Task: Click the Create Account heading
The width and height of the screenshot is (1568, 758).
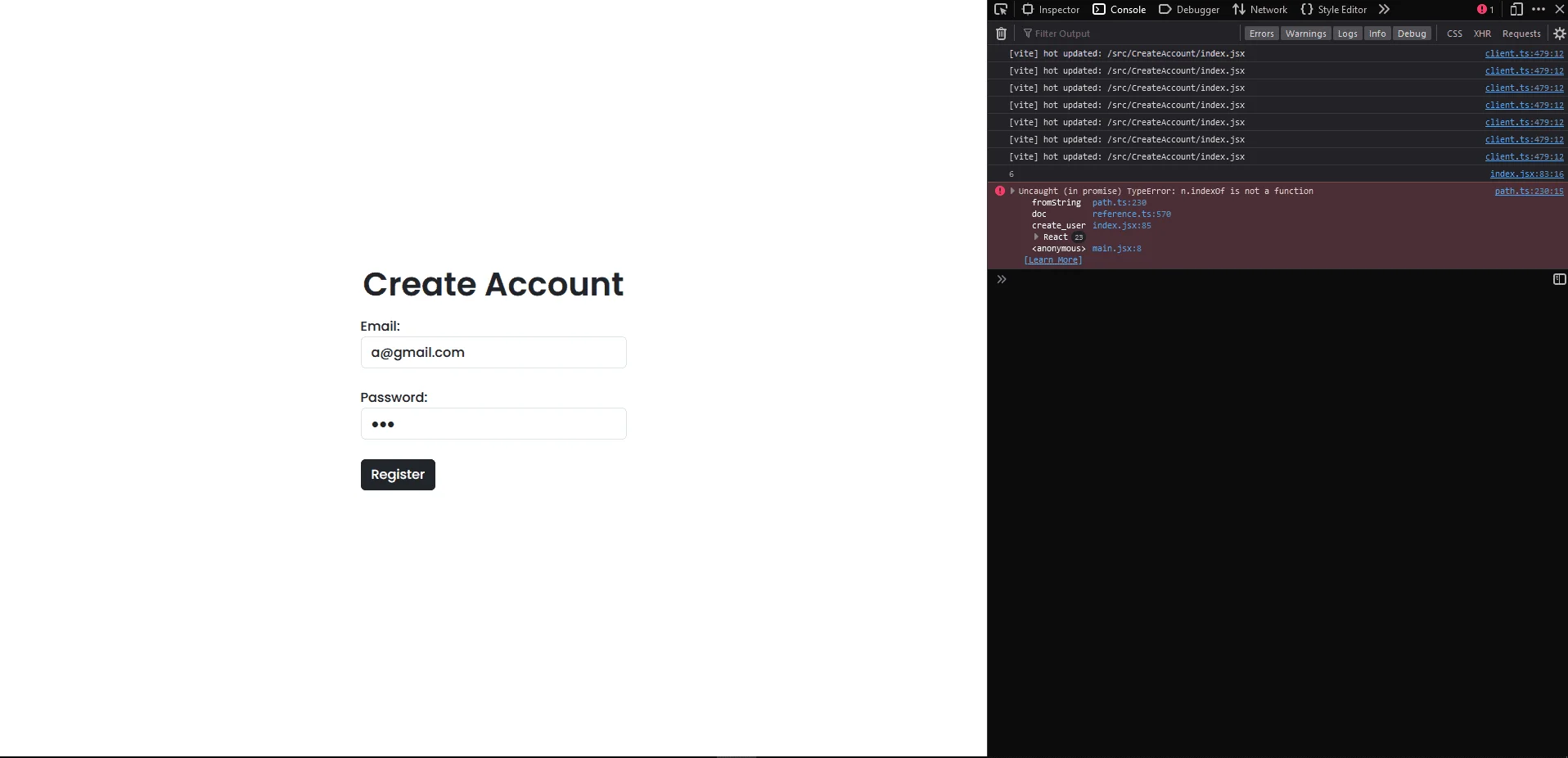Action: [493, 284]
